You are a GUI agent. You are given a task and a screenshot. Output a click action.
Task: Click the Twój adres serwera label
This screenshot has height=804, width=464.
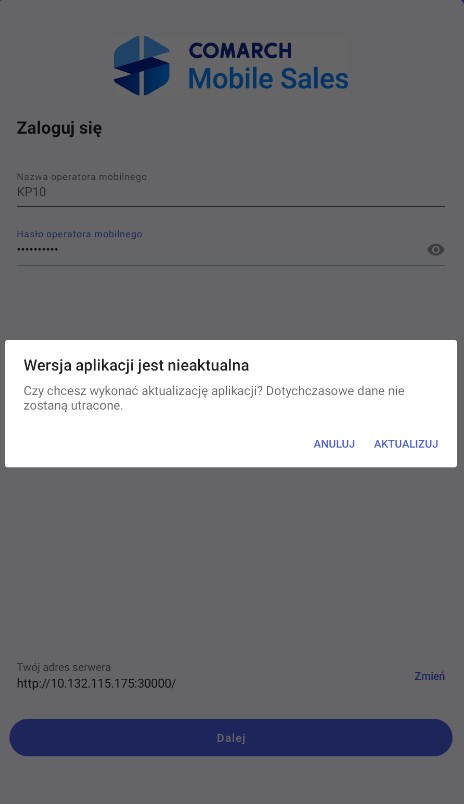click(64, 667)
